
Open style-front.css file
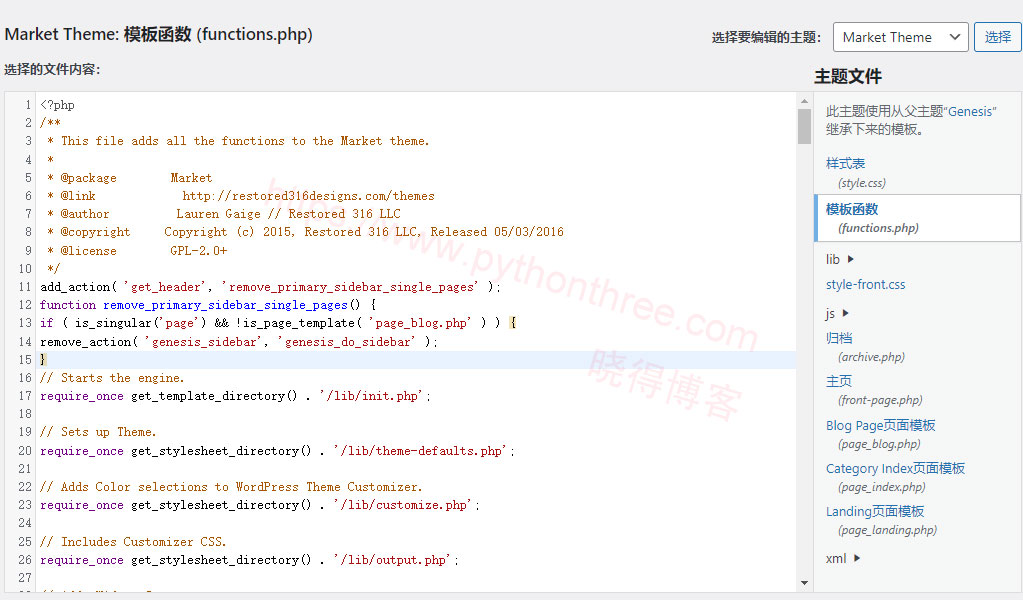click(865, 284)
